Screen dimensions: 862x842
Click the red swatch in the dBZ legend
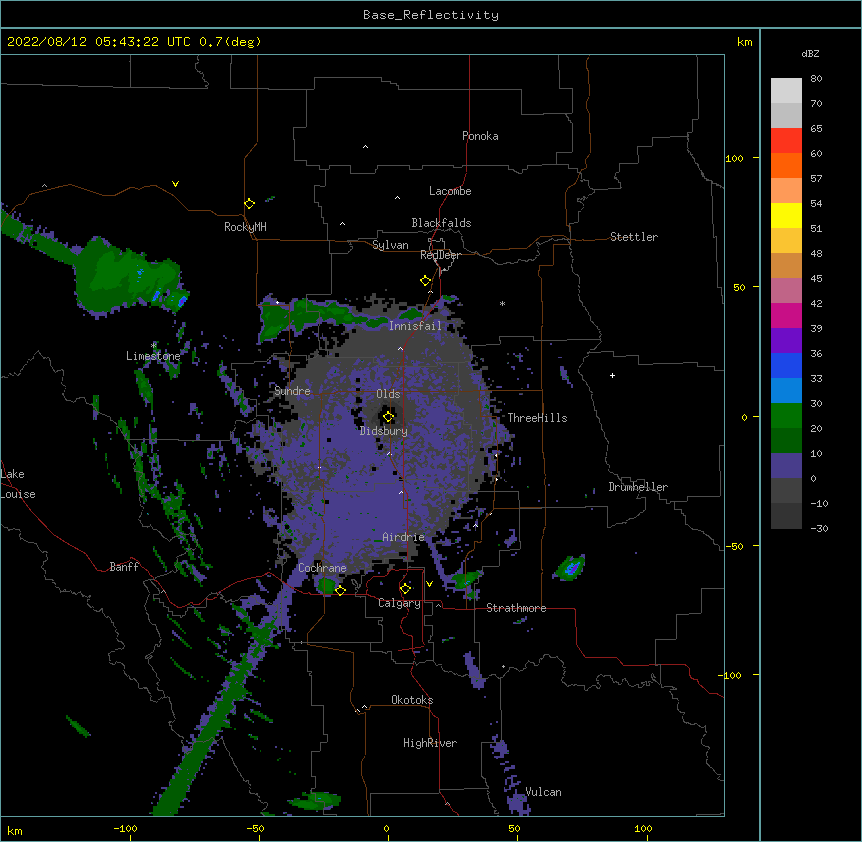pyautogui.click(x=786, y=140)
